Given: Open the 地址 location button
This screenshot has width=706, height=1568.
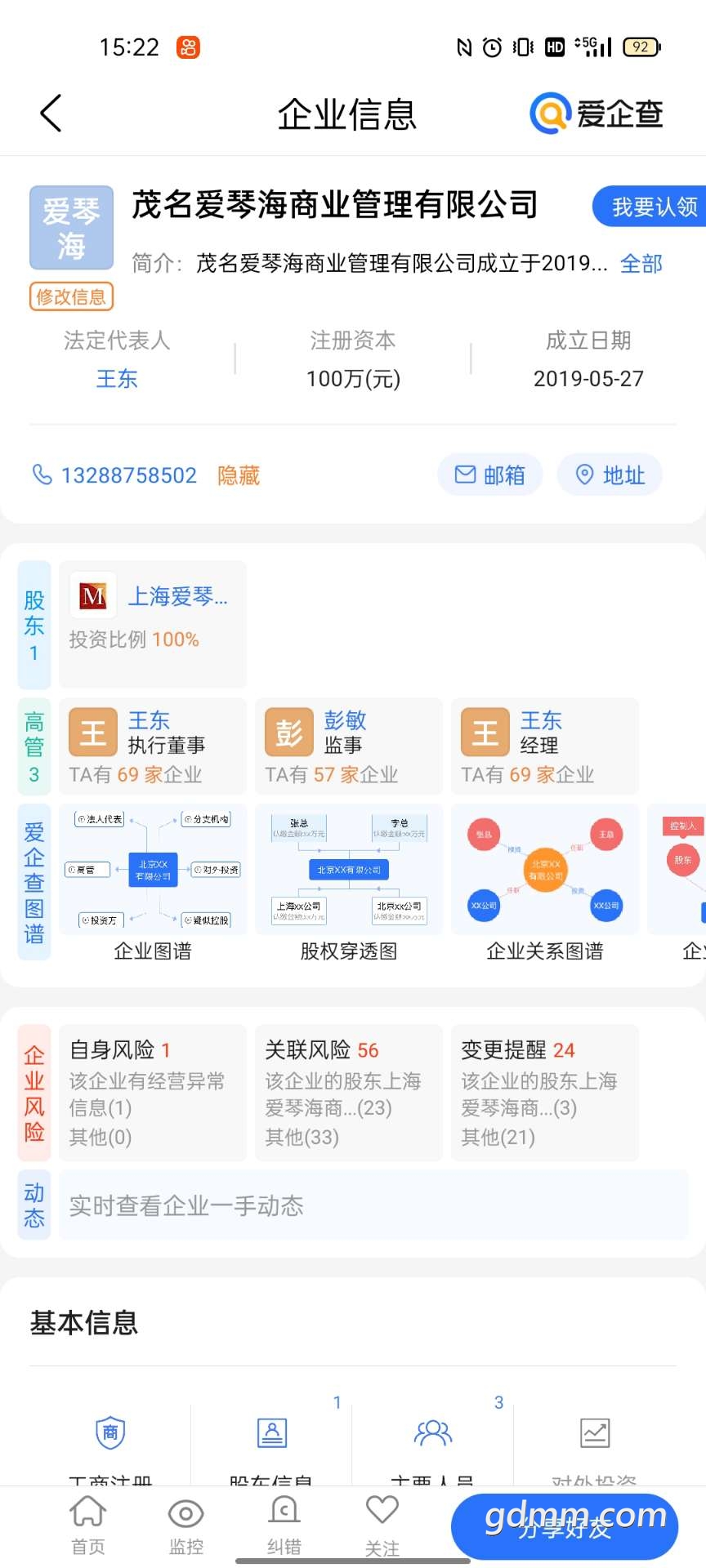Looking at the screenshot, I should click(x=610, y=474).
